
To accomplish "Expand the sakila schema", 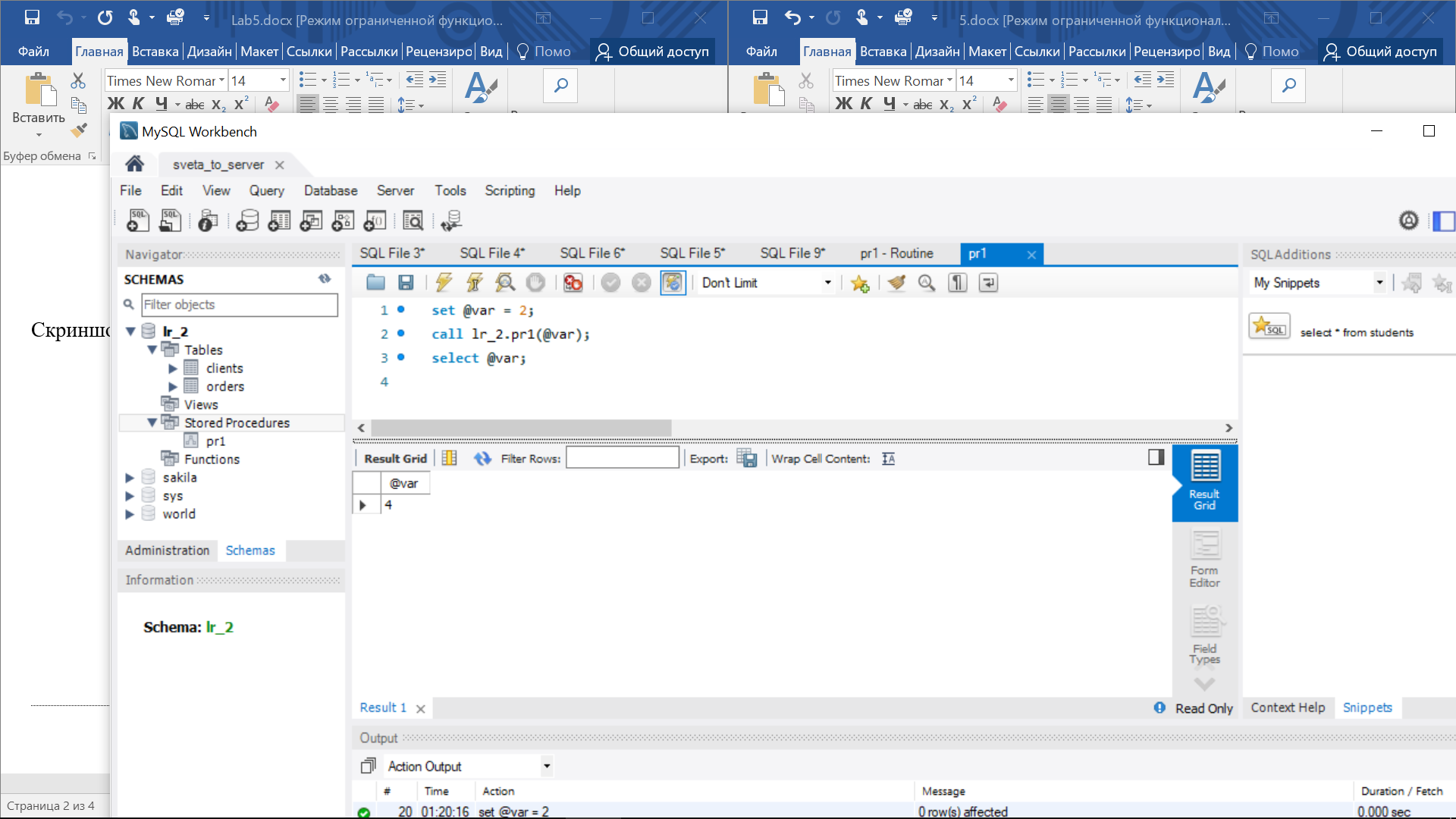I will coord(130,478).
